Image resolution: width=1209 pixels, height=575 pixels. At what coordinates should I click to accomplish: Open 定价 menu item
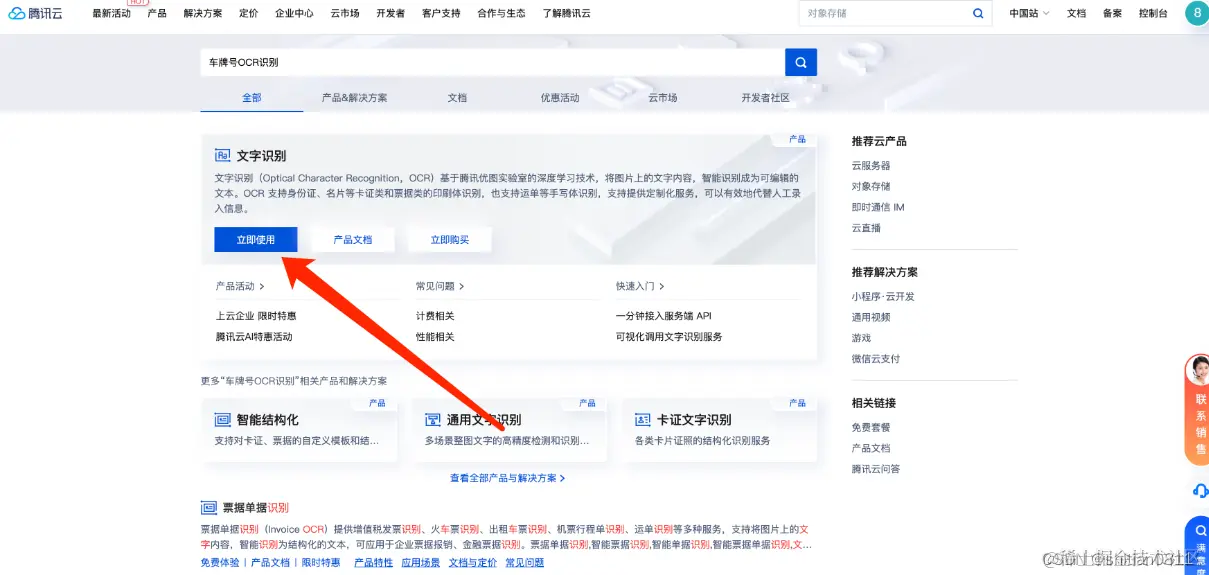[x=249, y=13]
